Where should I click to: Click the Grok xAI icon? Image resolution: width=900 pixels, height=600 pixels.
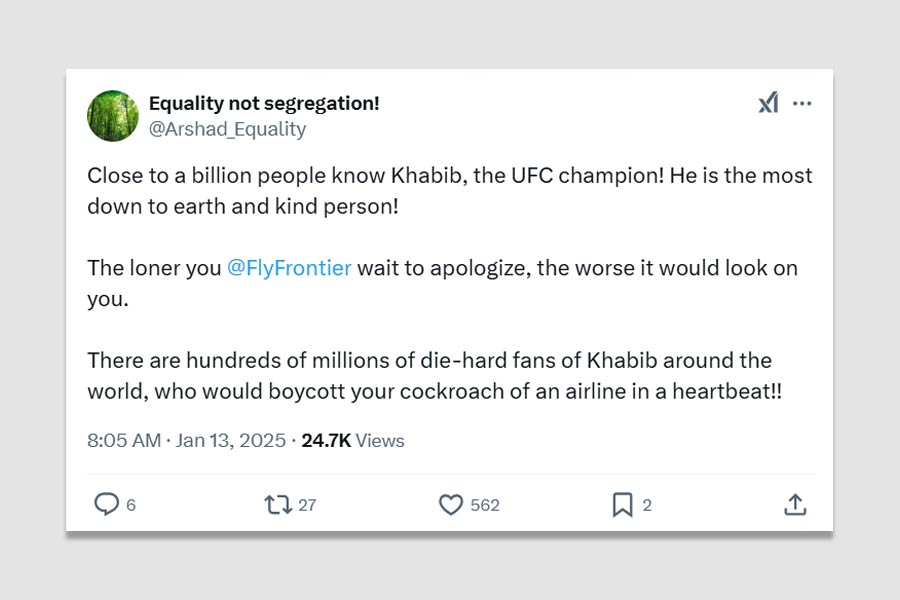[768, 103]
